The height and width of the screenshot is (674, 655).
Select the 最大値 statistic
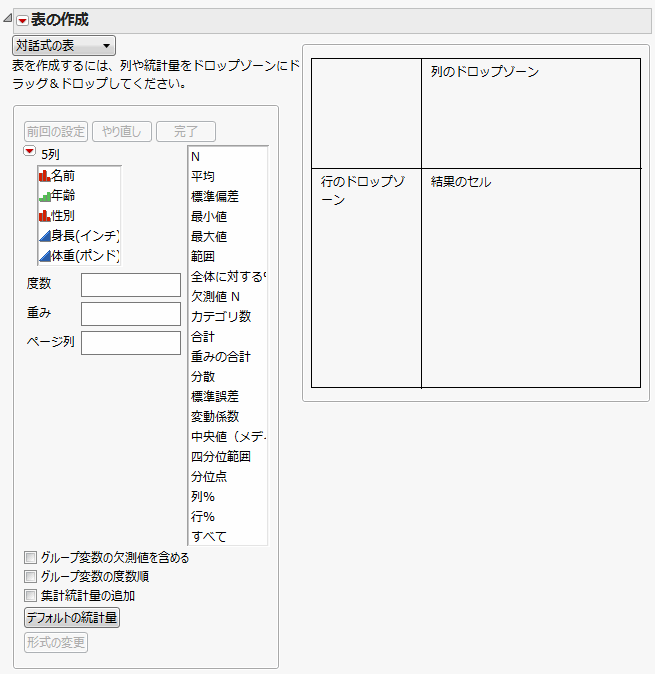tap(228, 237)
